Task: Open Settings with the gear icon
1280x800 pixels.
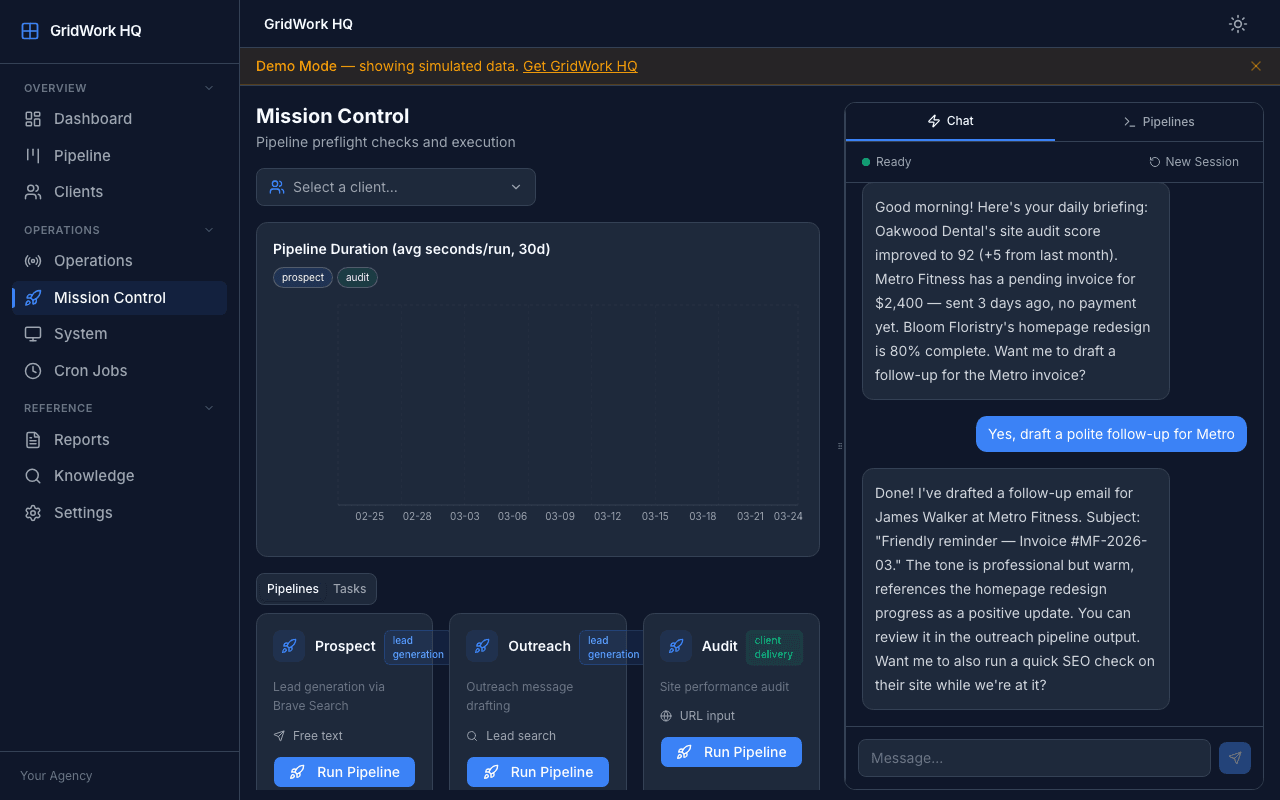Action: (32, 512)
